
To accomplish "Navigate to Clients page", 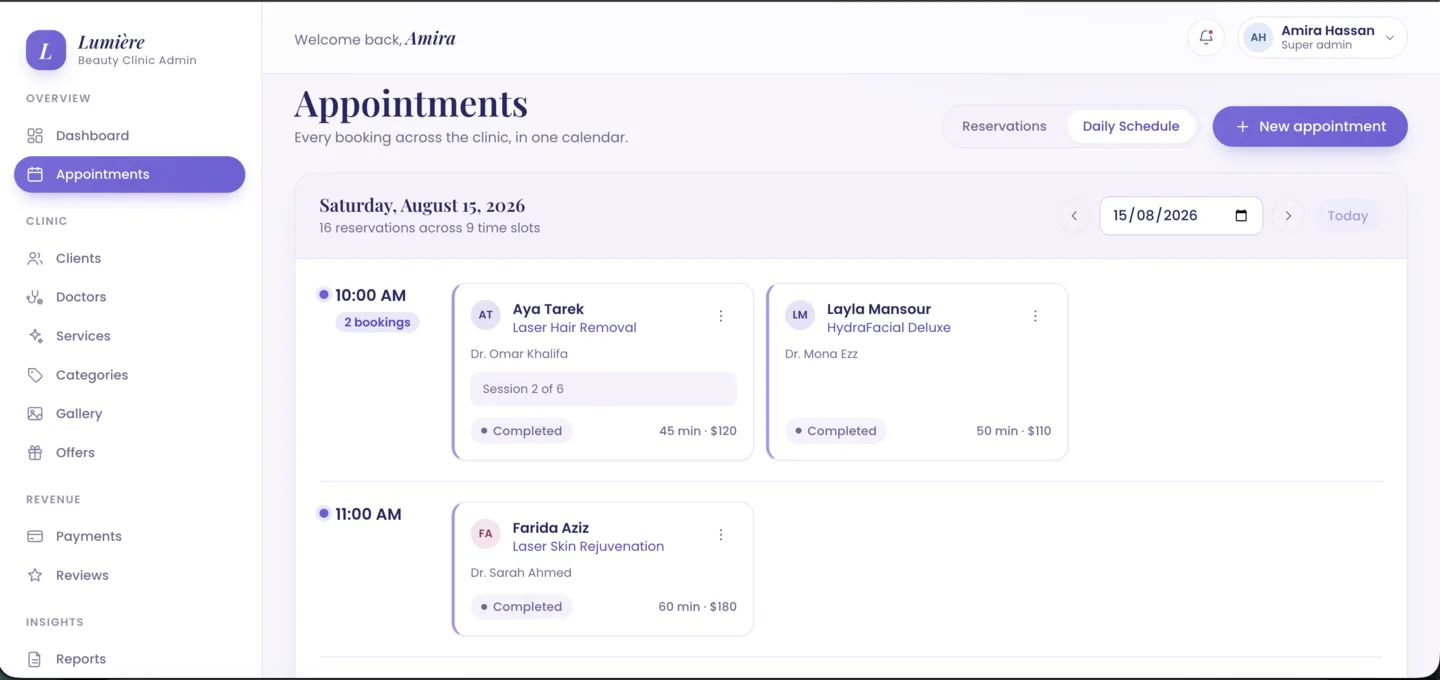I will tap(130, 259).
